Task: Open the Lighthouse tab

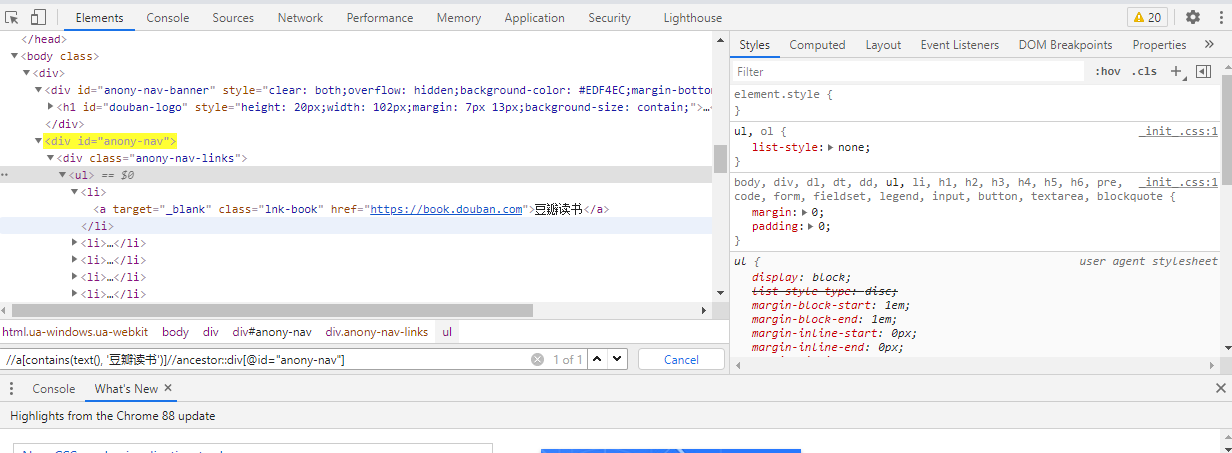Action: pyautogui.click(x=692, y=18)
